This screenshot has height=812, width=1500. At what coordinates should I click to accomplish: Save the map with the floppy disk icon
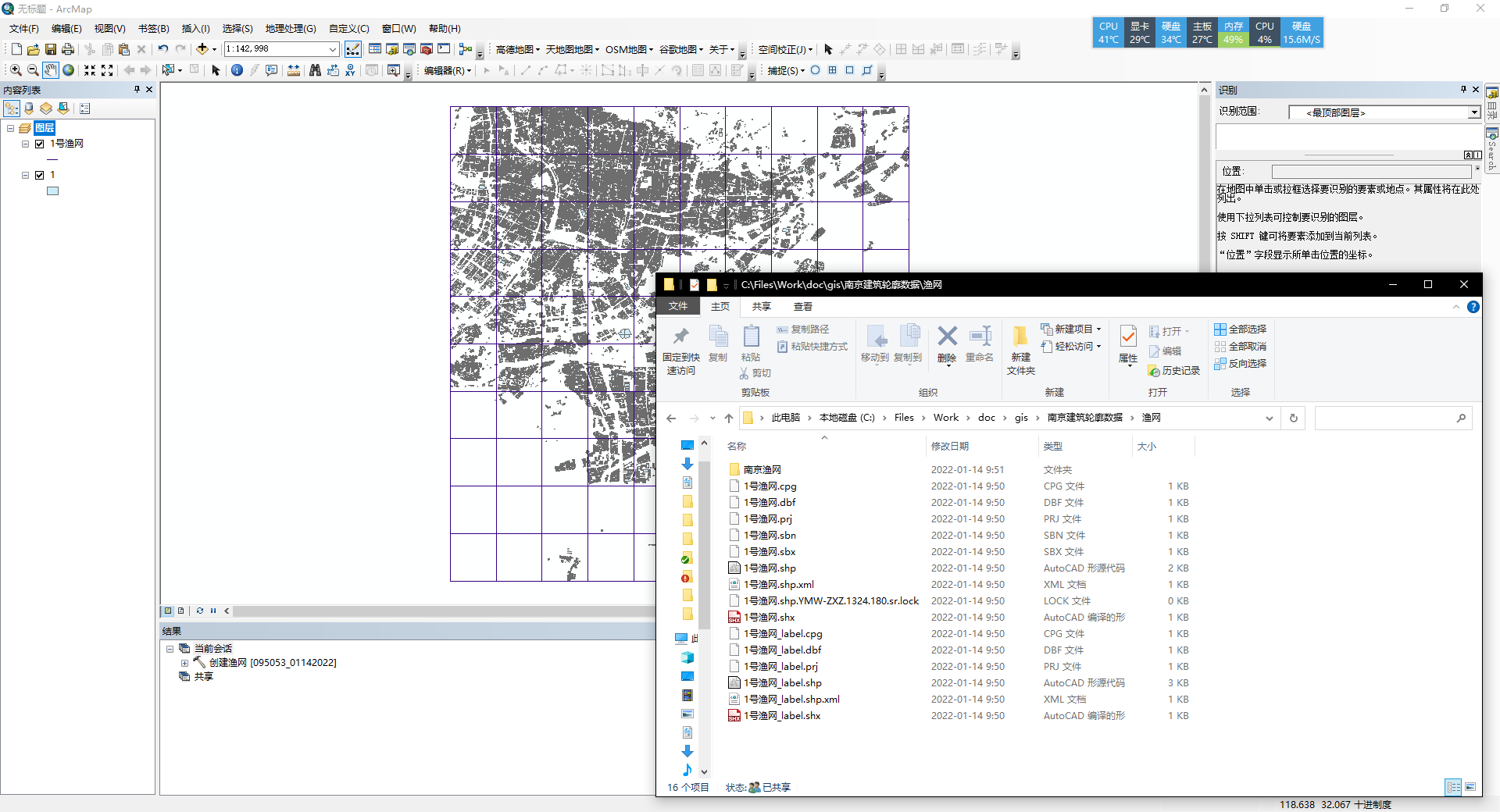[51, 49]
